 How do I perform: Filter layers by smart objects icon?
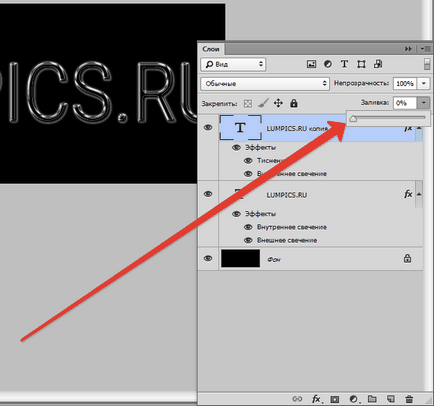(378, 64)
